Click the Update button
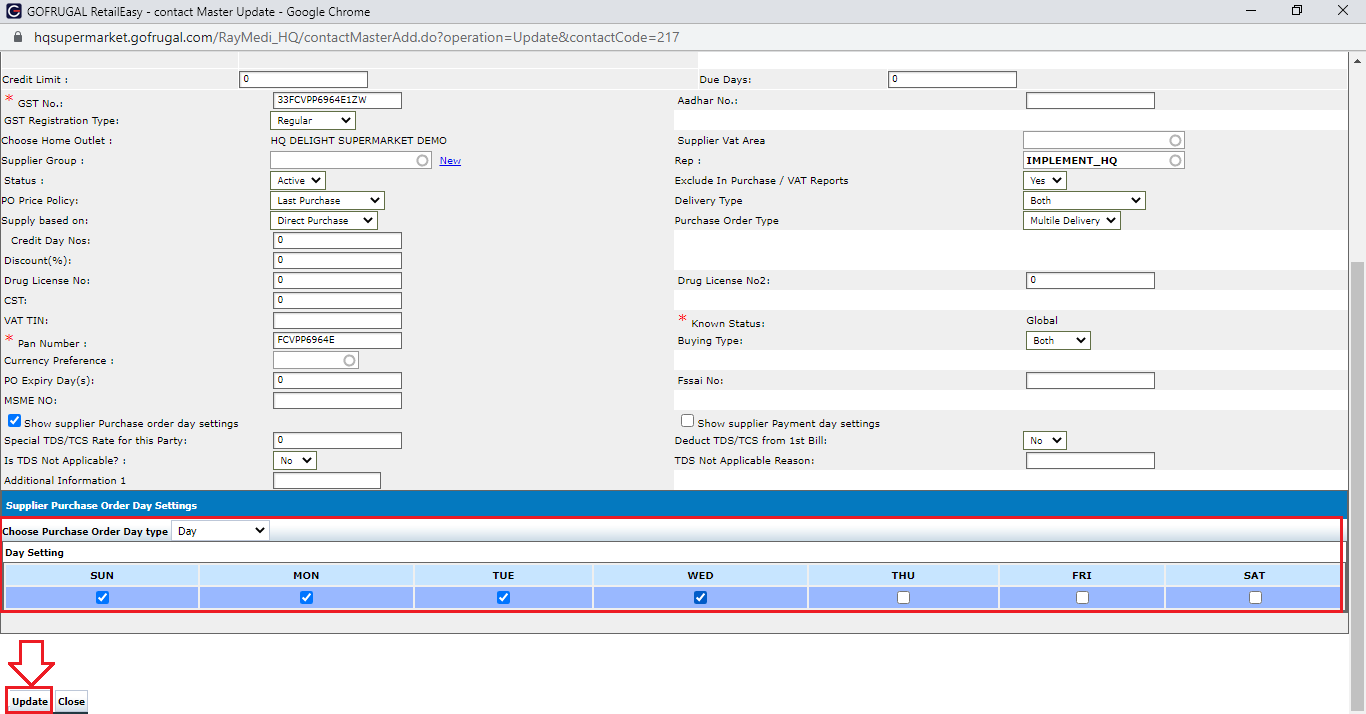 [x=29, y=702]
